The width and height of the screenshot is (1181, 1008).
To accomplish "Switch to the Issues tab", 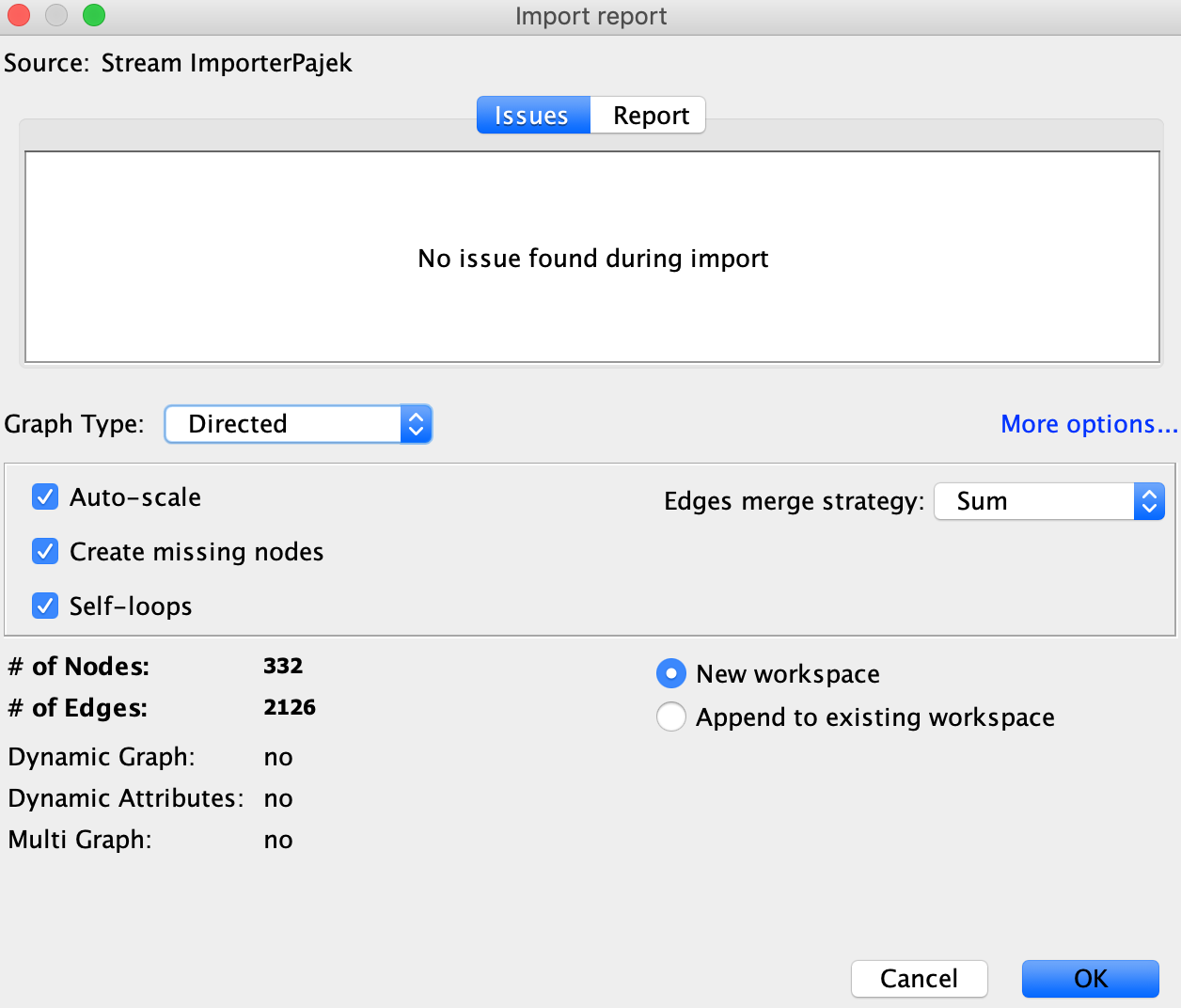I will [x=532, y=116].
